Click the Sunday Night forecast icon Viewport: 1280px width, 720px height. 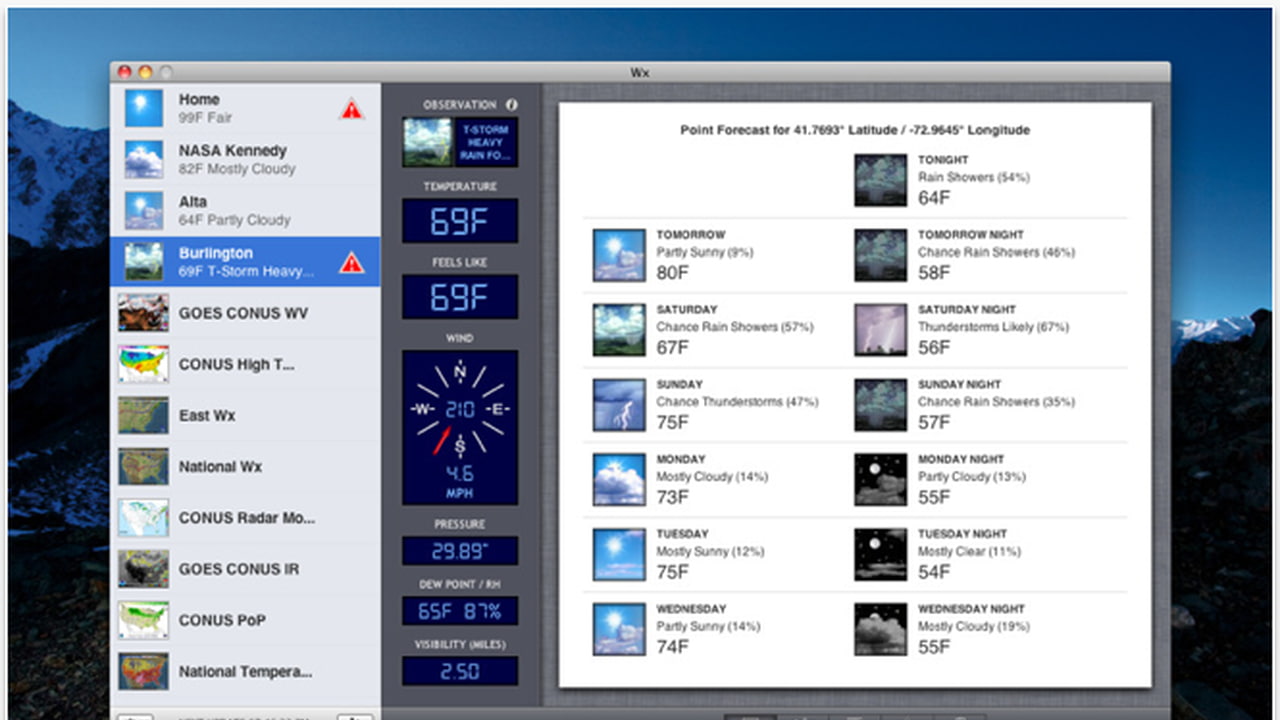880,405
